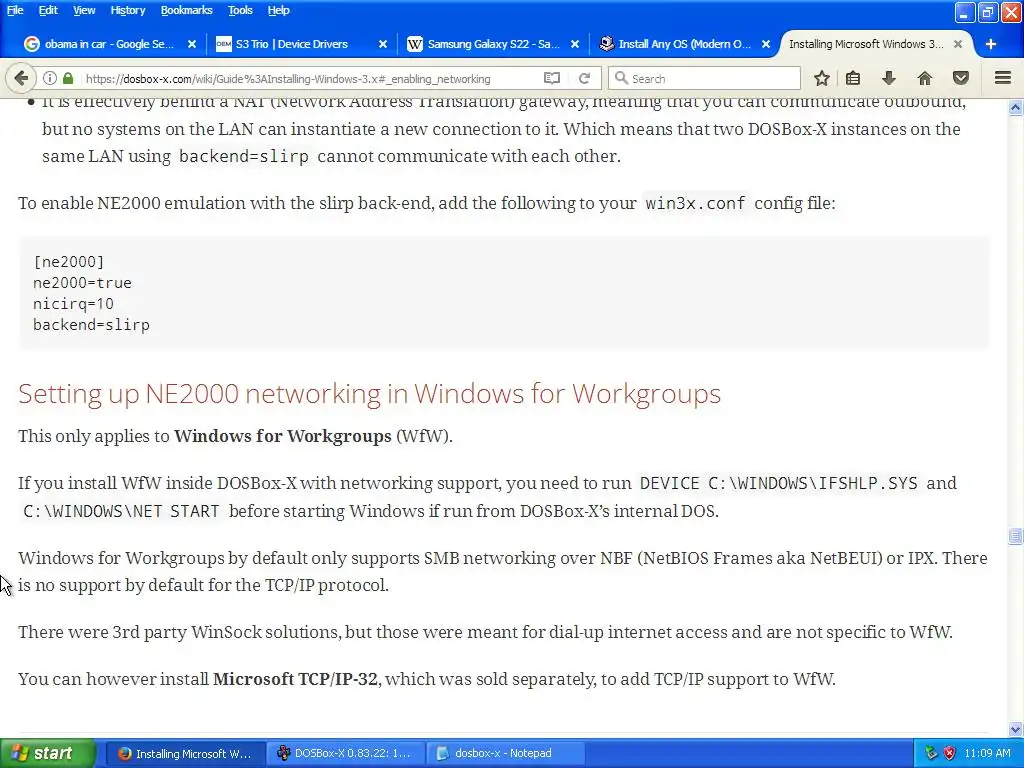Viewport: 1024px width, 768px height.
Task: Click the network tray icon beside the shield
Action: (931, 753)
